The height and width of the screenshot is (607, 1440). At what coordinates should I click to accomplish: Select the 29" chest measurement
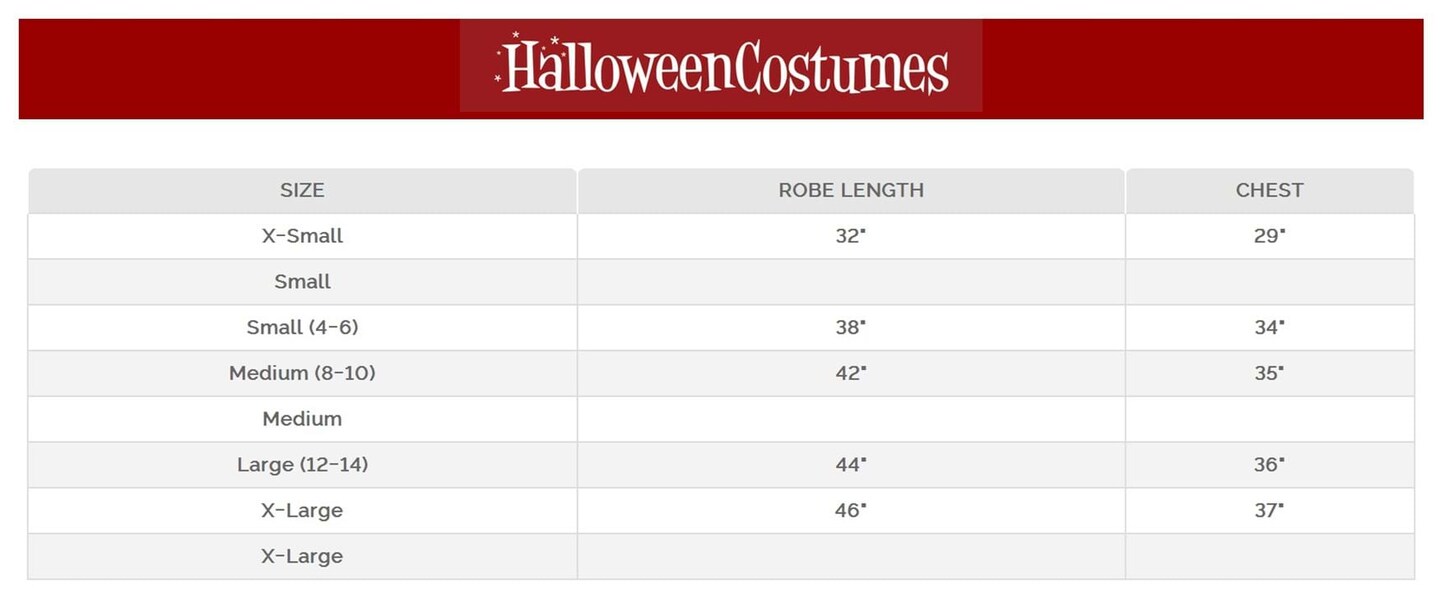click(1268, 236)
